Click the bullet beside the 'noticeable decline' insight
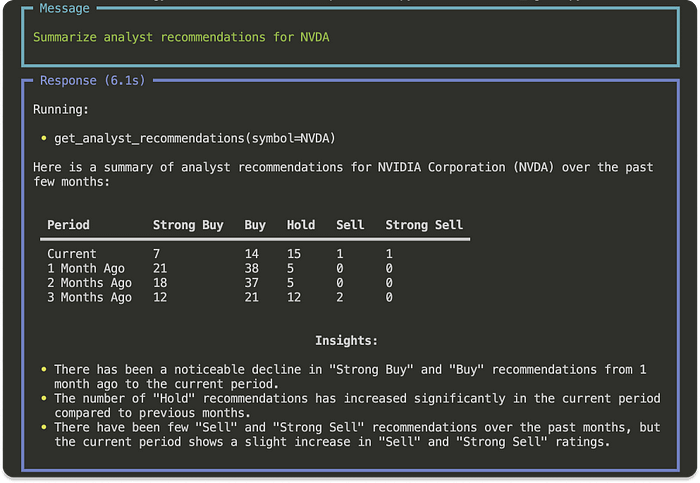The height and width of the screenshot is (483, 700). 45,370
